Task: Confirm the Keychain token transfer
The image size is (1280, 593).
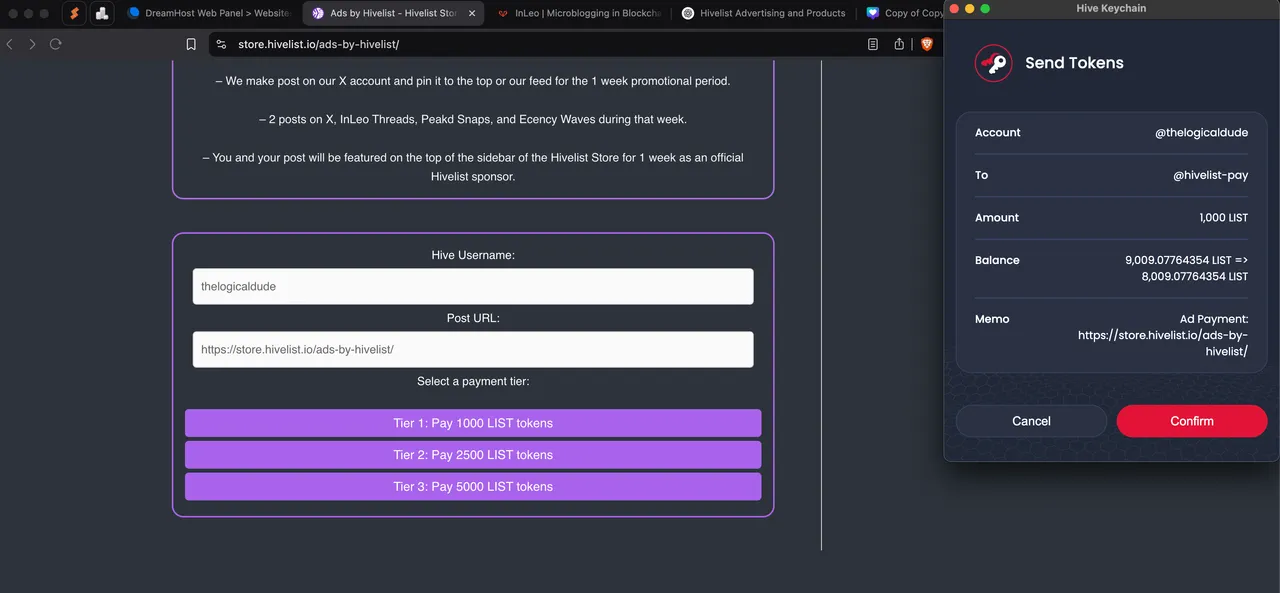Action: tap(1192, 421)
